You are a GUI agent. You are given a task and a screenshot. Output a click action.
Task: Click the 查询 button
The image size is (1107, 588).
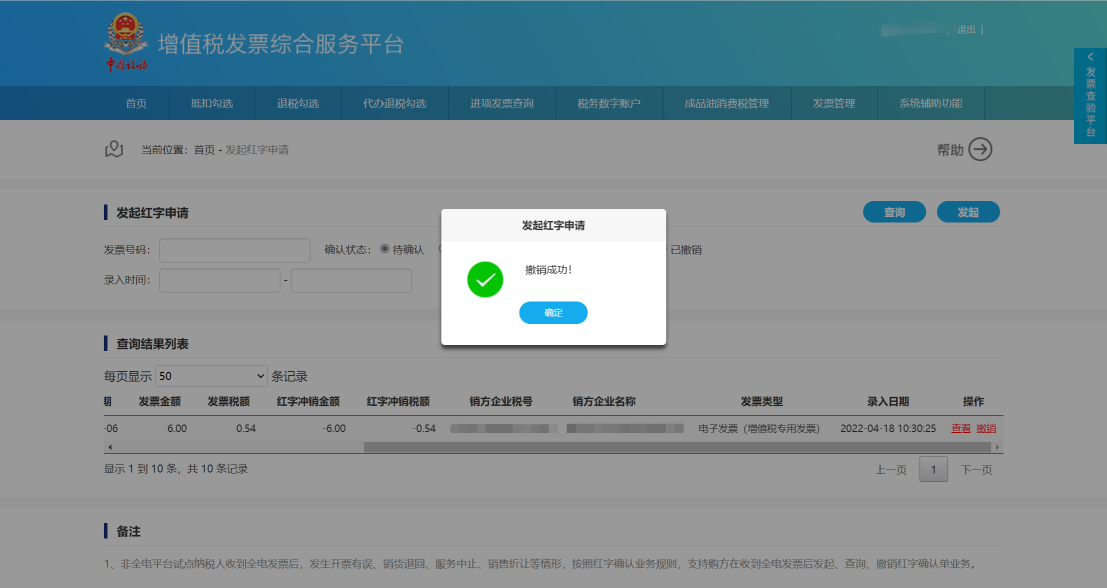894,212
